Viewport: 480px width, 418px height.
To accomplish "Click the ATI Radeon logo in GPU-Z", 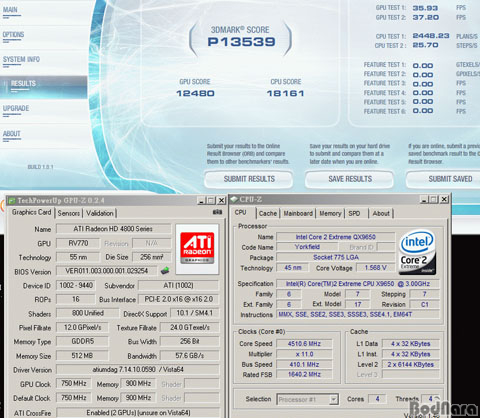I will click(197, 249).
